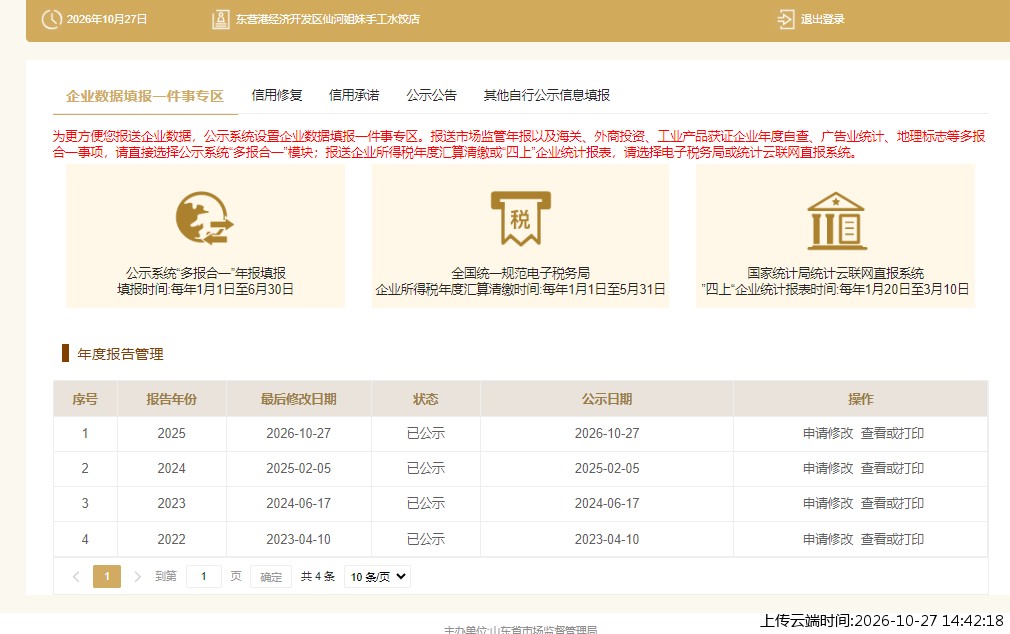The height and width of the screenshot is (634, 1010).
Task: Click 查看或打印 for the 2024 report
Action: pos(892,468)
